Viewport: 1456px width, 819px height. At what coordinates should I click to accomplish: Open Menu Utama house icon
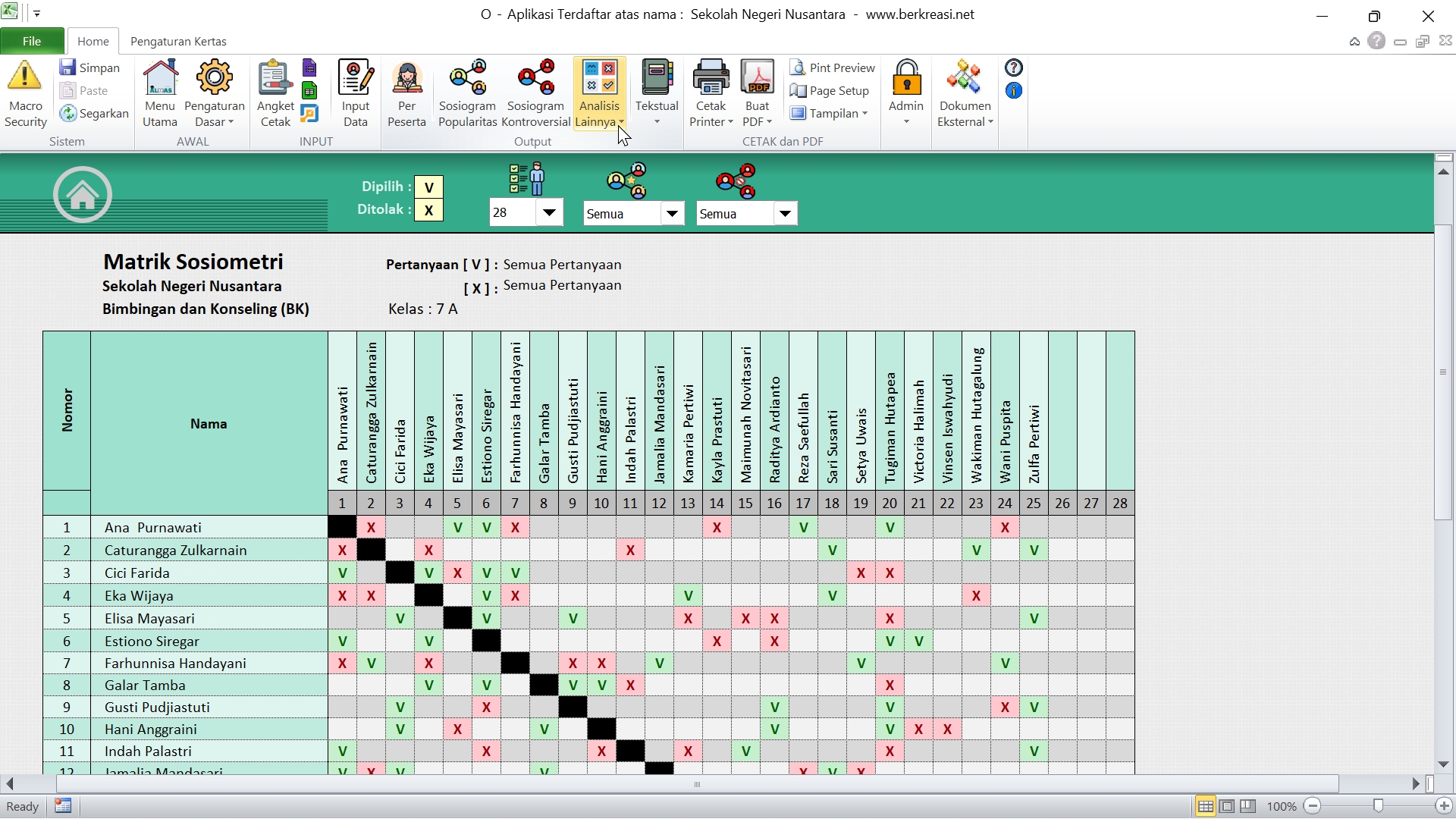(x=160, y=77)
